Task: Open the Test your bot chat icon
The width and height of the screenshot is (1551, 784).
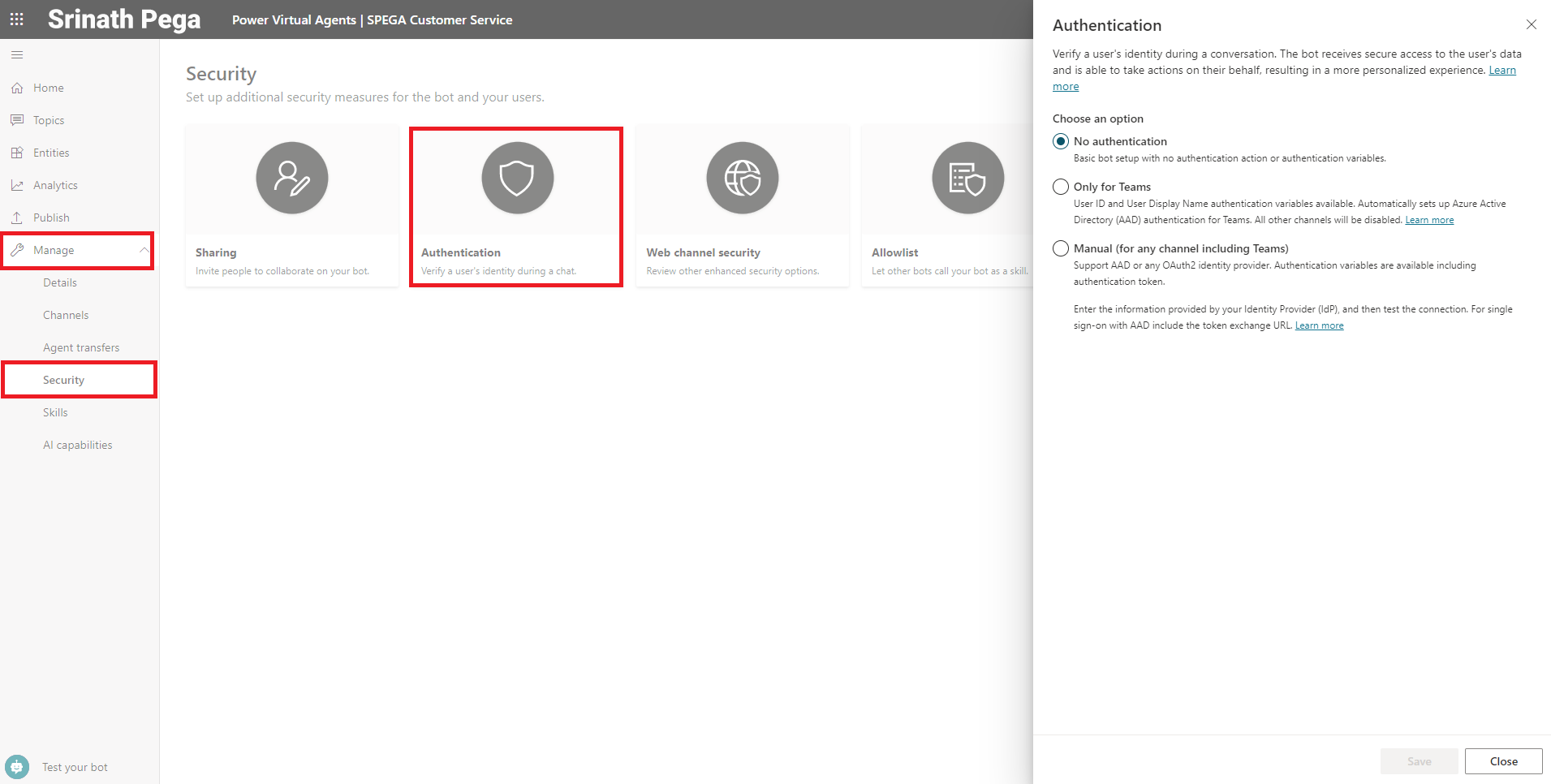Action: [x=17, y=767]
